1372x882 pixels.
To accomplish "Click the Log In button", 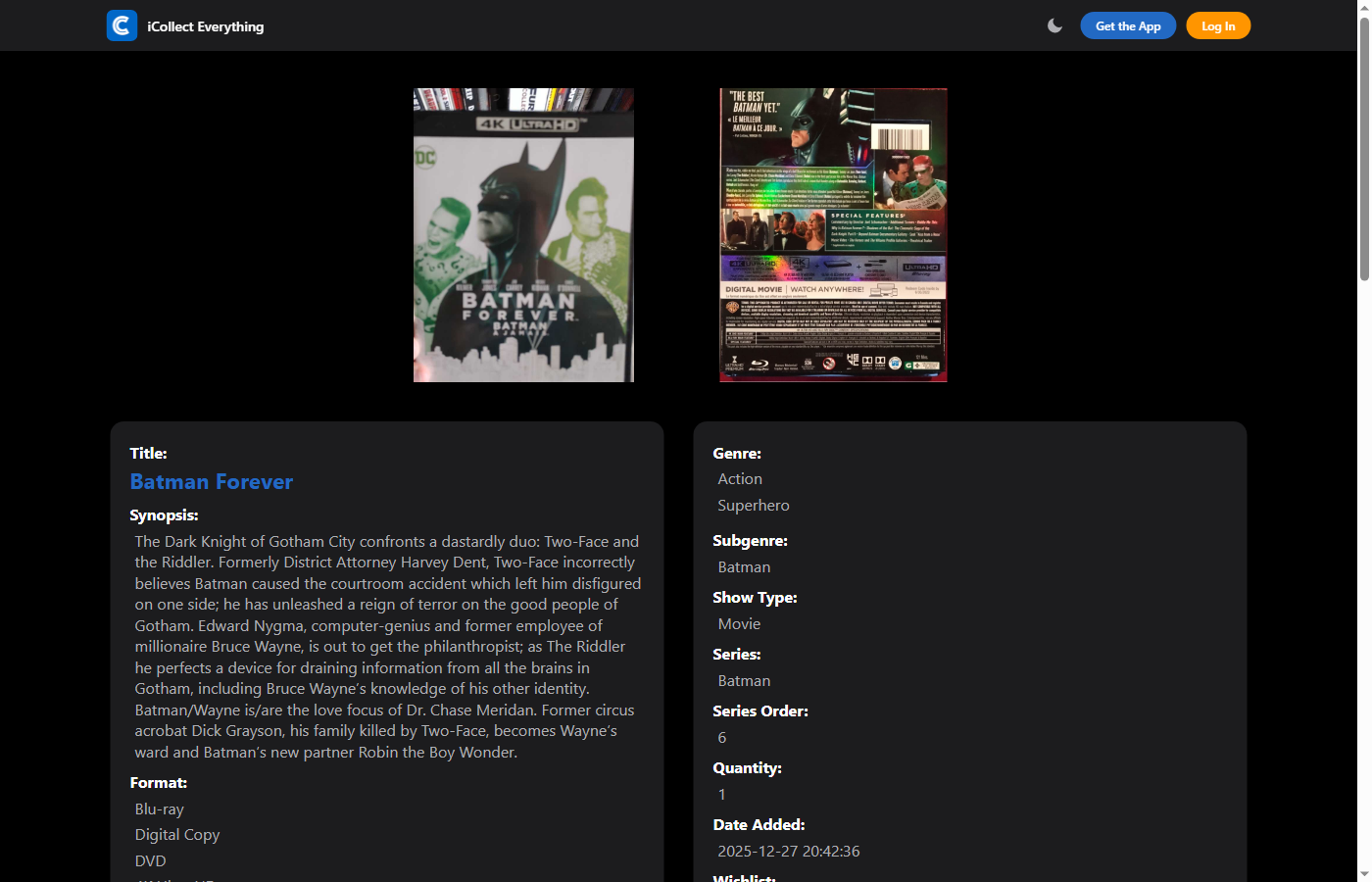I will (x=1217, y=25).
